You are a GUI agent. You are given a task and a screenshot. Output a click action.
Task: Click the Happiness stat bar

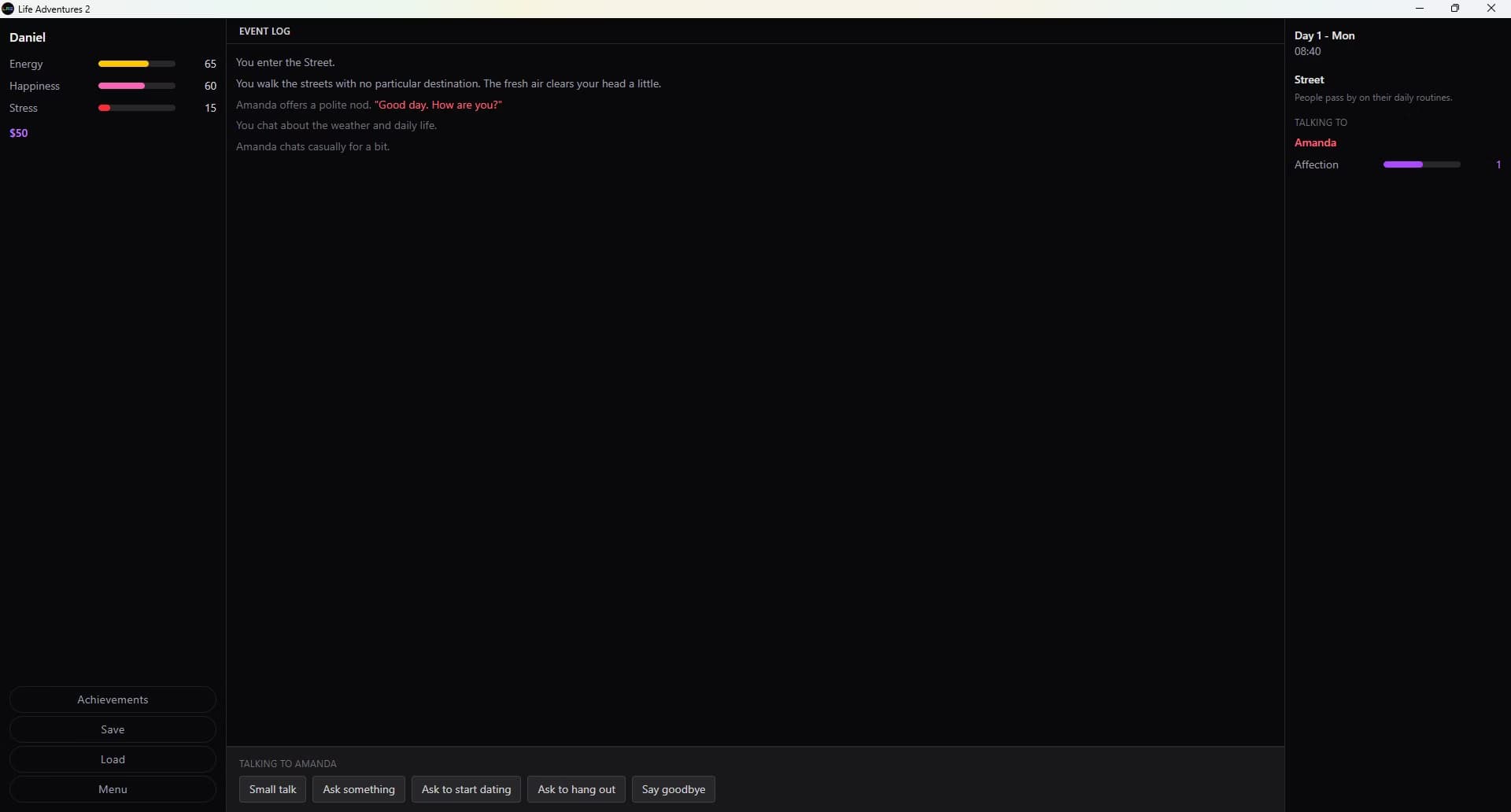click(x=137, y=86)
